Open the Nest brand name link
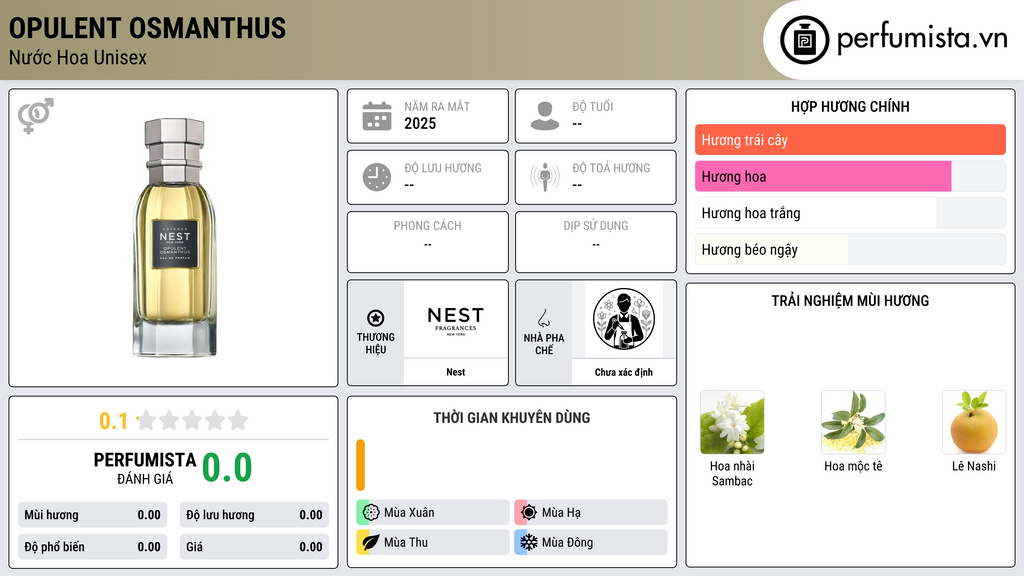This screenshot has height=576, width=1024. (455, 372)
